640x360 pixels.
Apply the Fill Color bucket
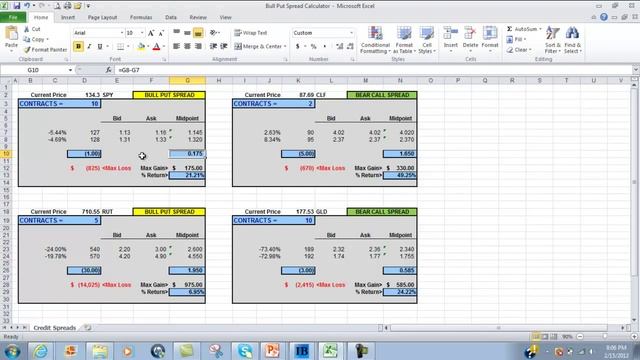[141, 47]
